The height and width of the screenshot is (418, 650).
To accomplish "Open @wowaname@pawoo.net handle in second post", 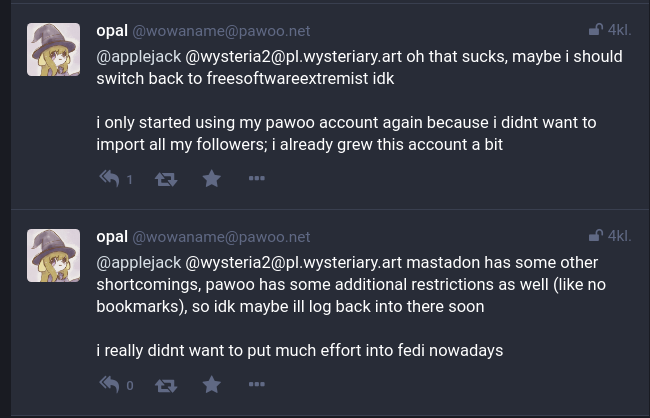I will point(221,237).
